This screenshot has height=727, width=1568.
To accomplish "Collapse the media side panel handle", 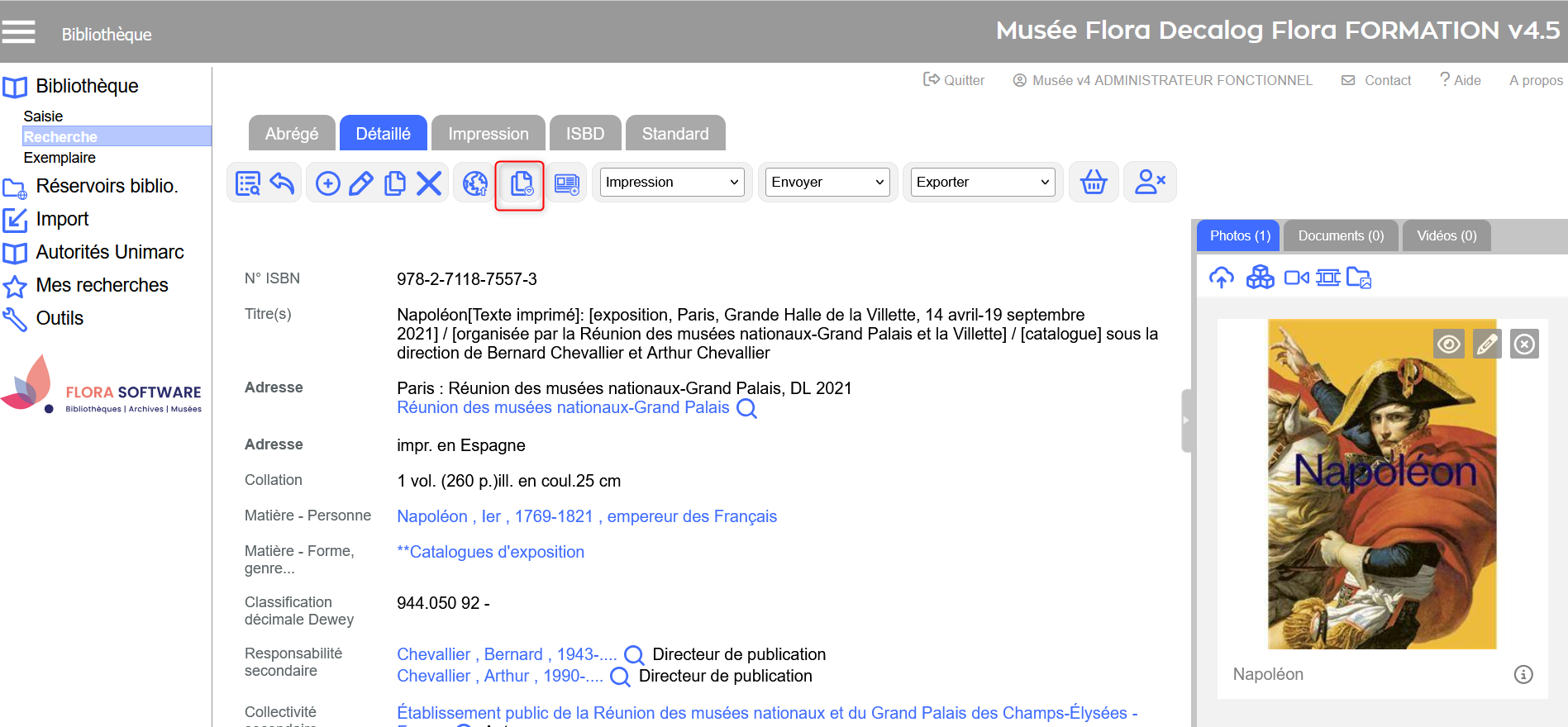I will coord(1186,421).
